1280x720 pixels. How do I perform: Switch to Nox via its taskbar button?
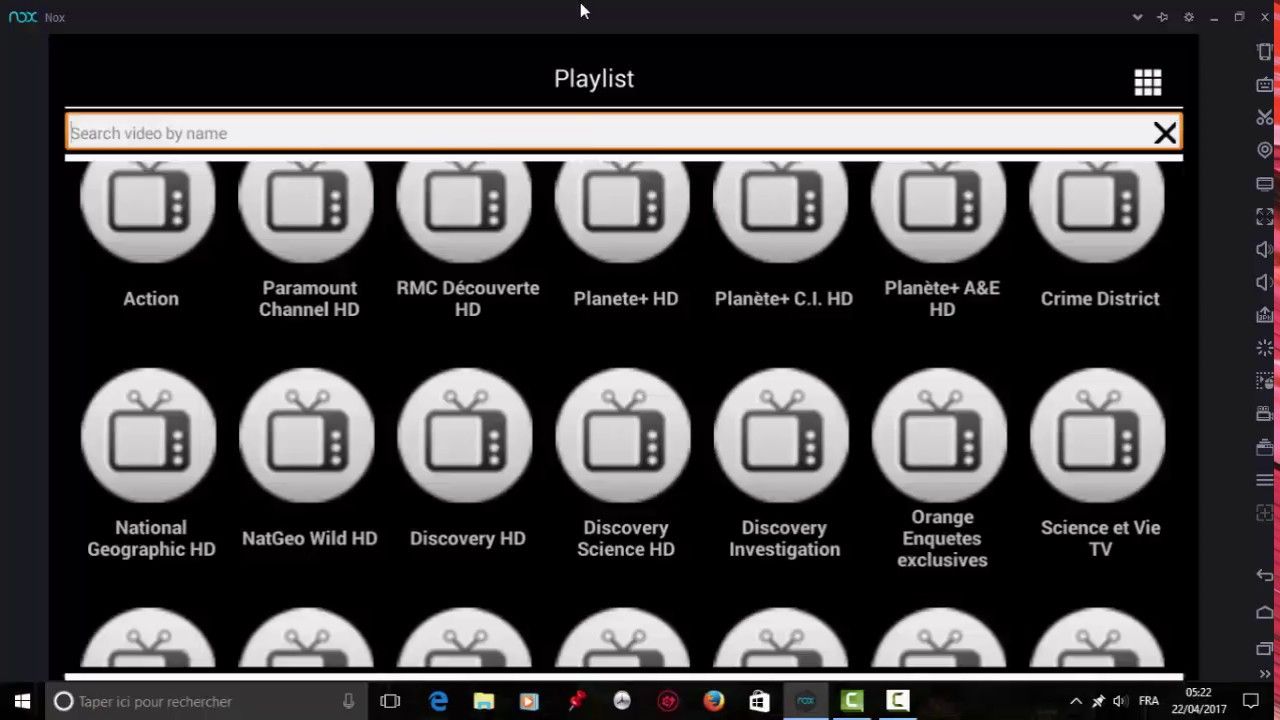pyautogui.click(x=806, y=701)
